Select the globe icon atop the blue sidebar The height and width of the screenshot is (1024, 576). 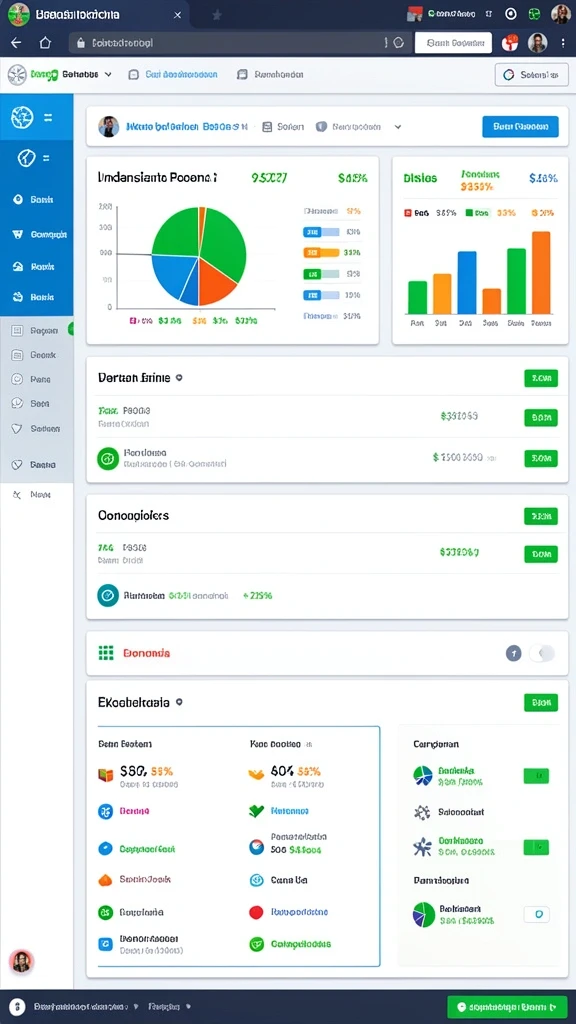click(x=22, y=118)
